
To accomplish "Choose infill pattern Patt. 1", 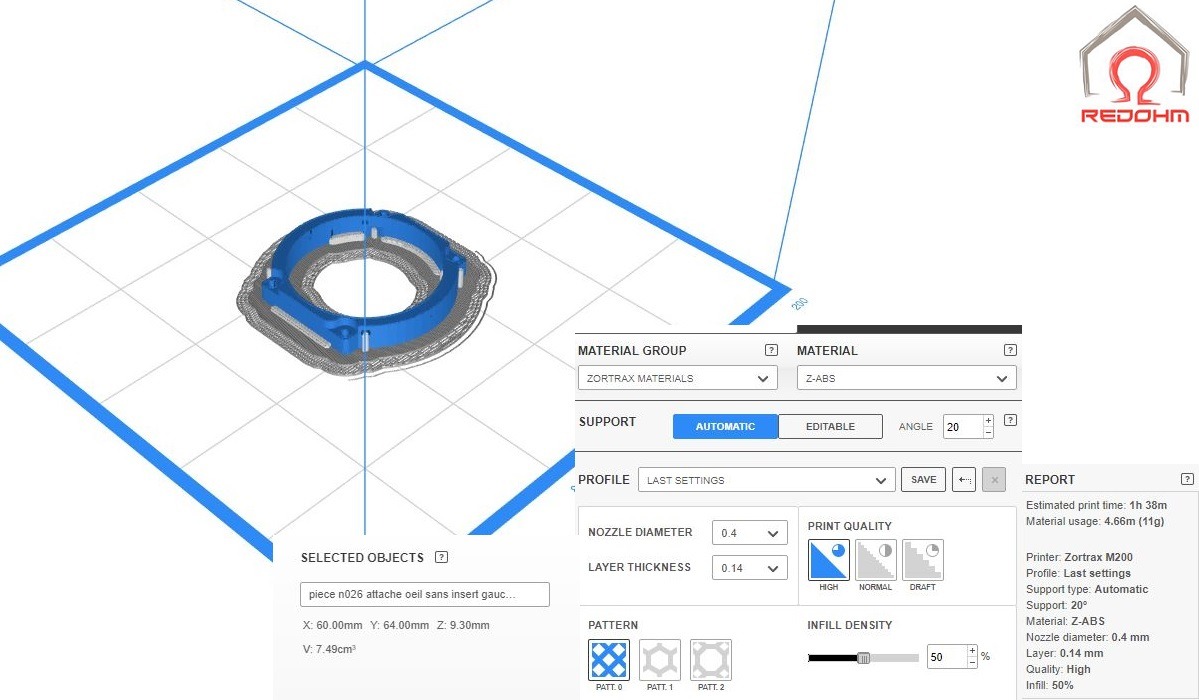I will (660, 660).
